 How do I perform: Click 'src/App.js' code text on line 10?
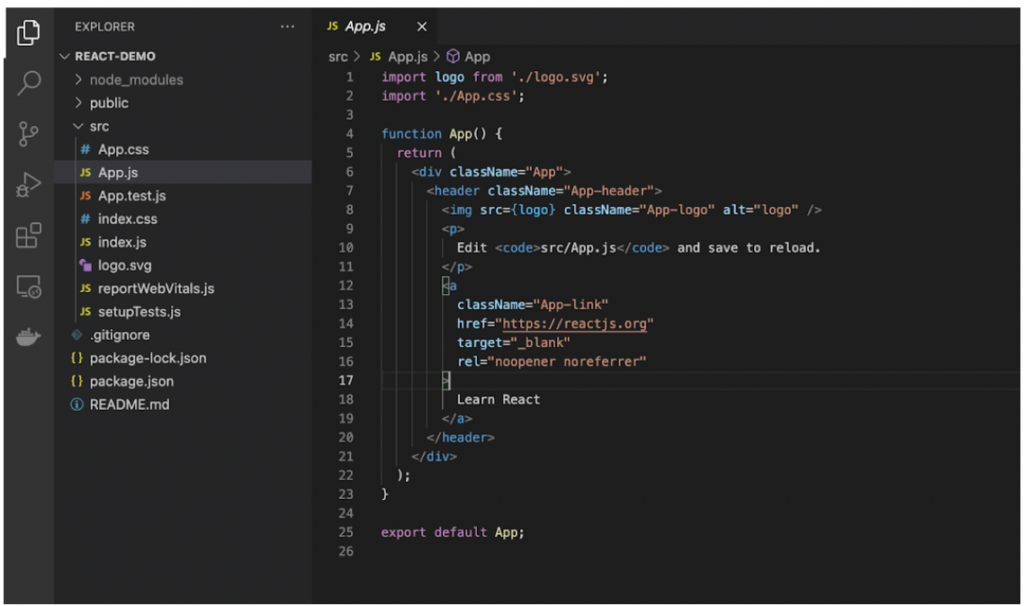pyautogui.click(x=578, y=248)
